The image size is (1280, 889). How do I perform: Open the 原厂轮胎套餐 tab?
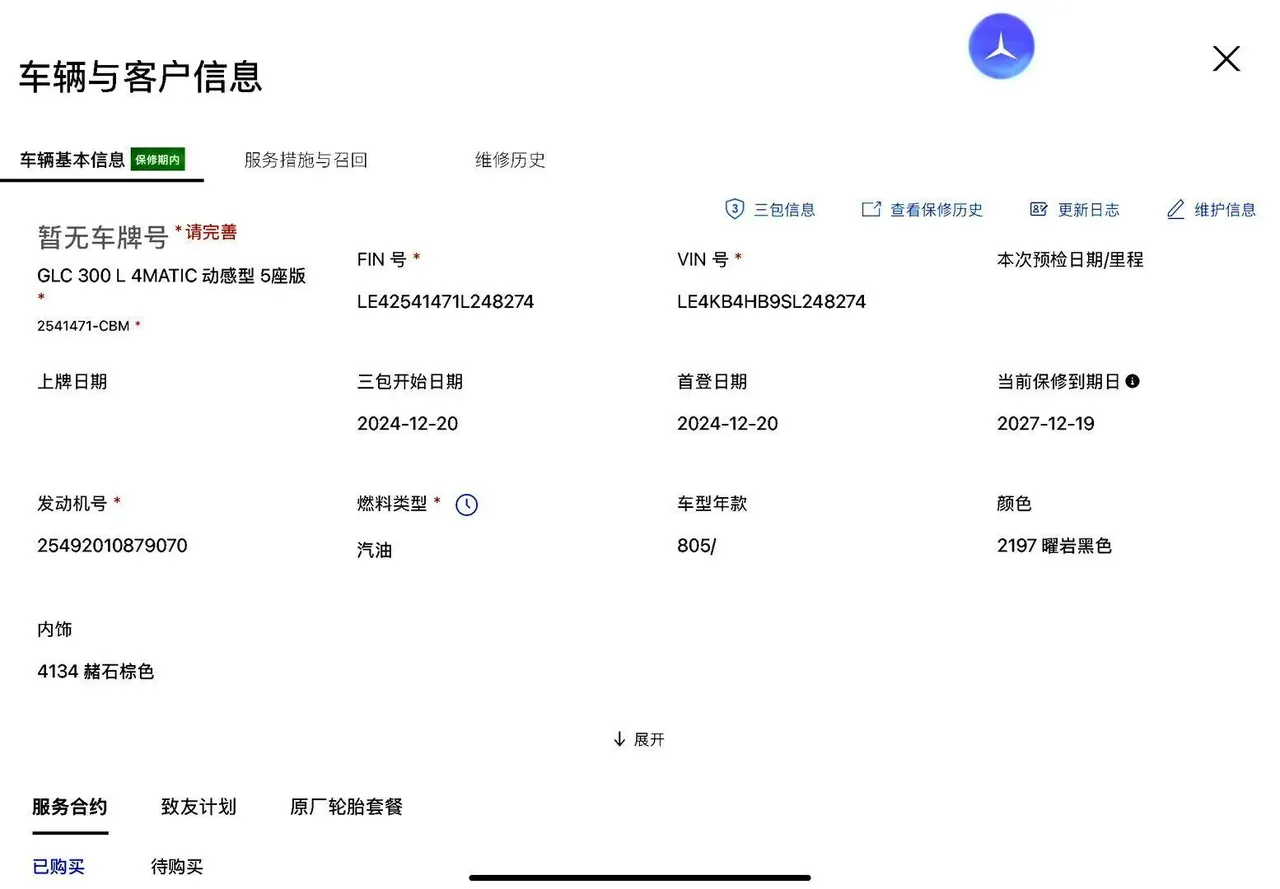(x=346, y=806)
